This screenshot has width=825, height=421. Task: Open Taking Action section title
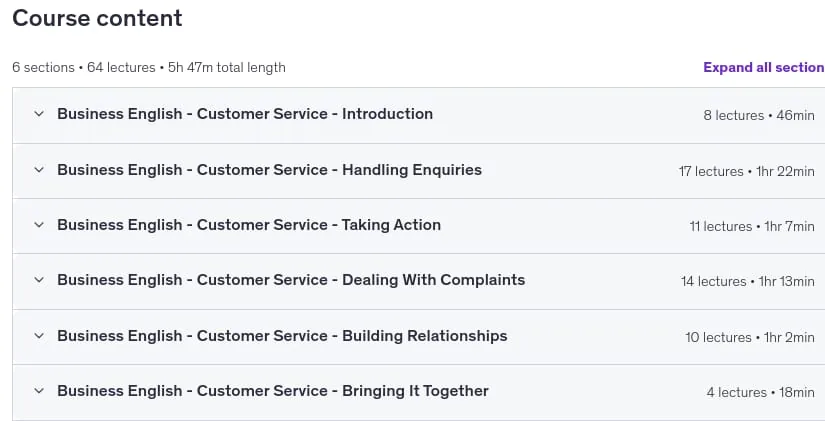249,225
